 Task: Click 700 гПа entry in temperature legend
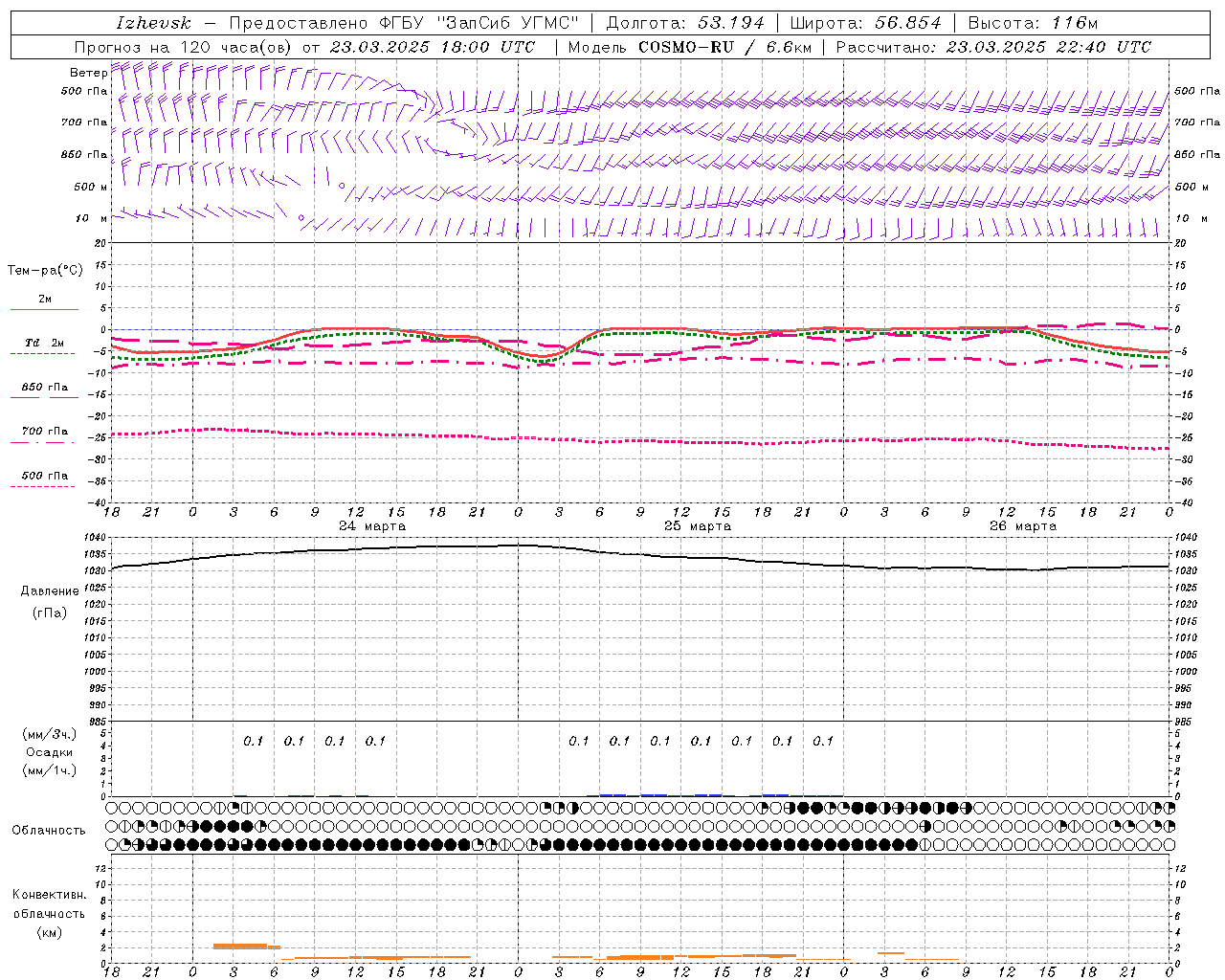point(45,432)
